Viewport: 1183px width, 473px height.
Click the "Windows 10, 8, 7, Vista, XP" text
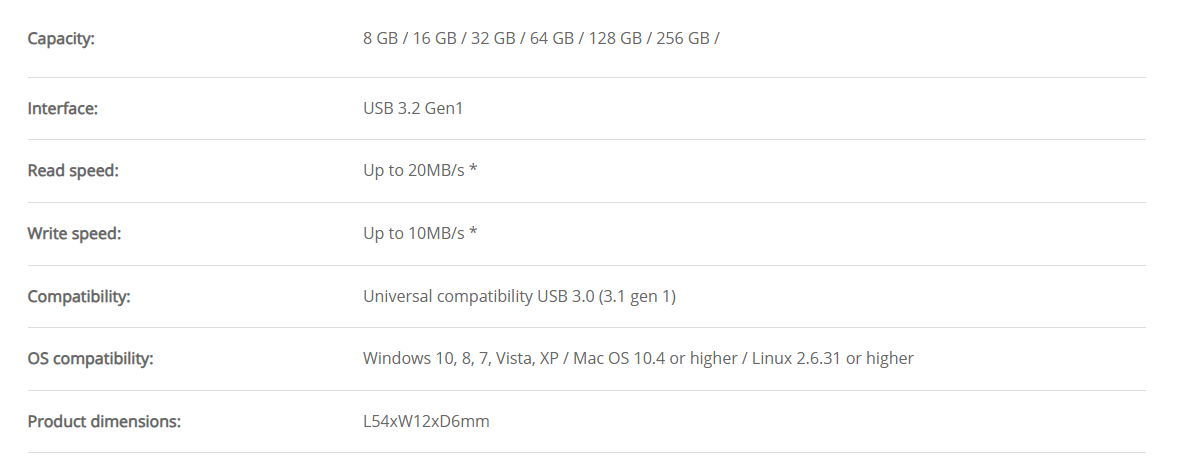460,358
